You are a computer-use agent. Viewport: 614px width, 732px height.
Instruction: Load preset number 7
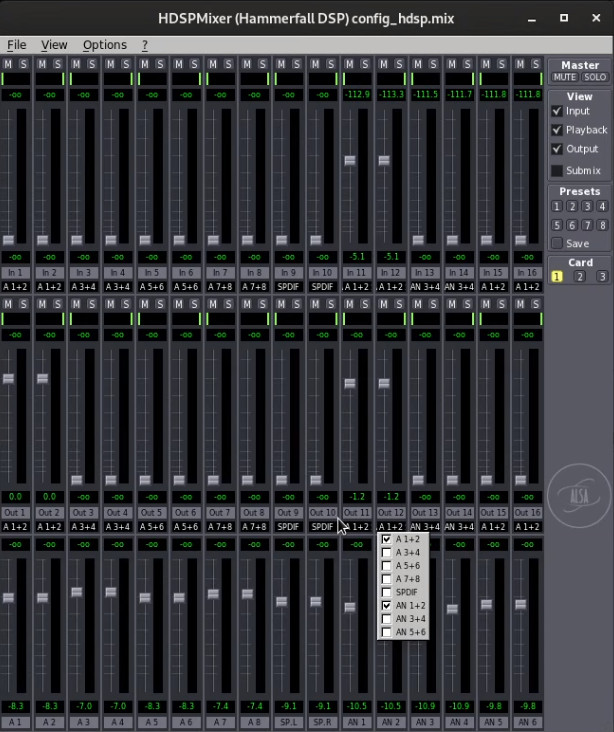(587, 225)
